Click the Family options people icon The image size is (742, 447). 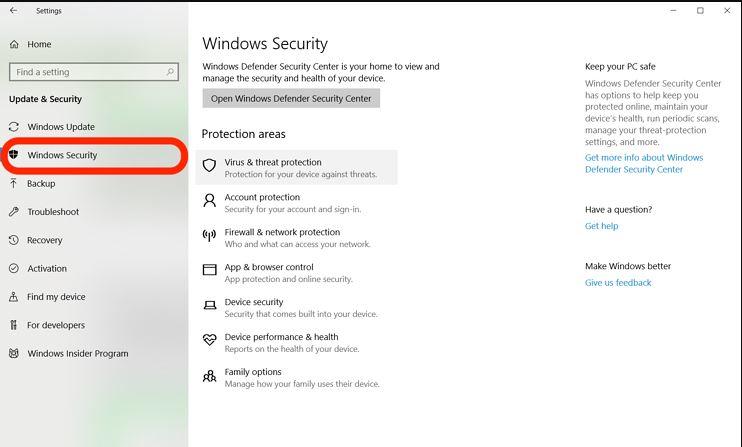pos(209,376)
